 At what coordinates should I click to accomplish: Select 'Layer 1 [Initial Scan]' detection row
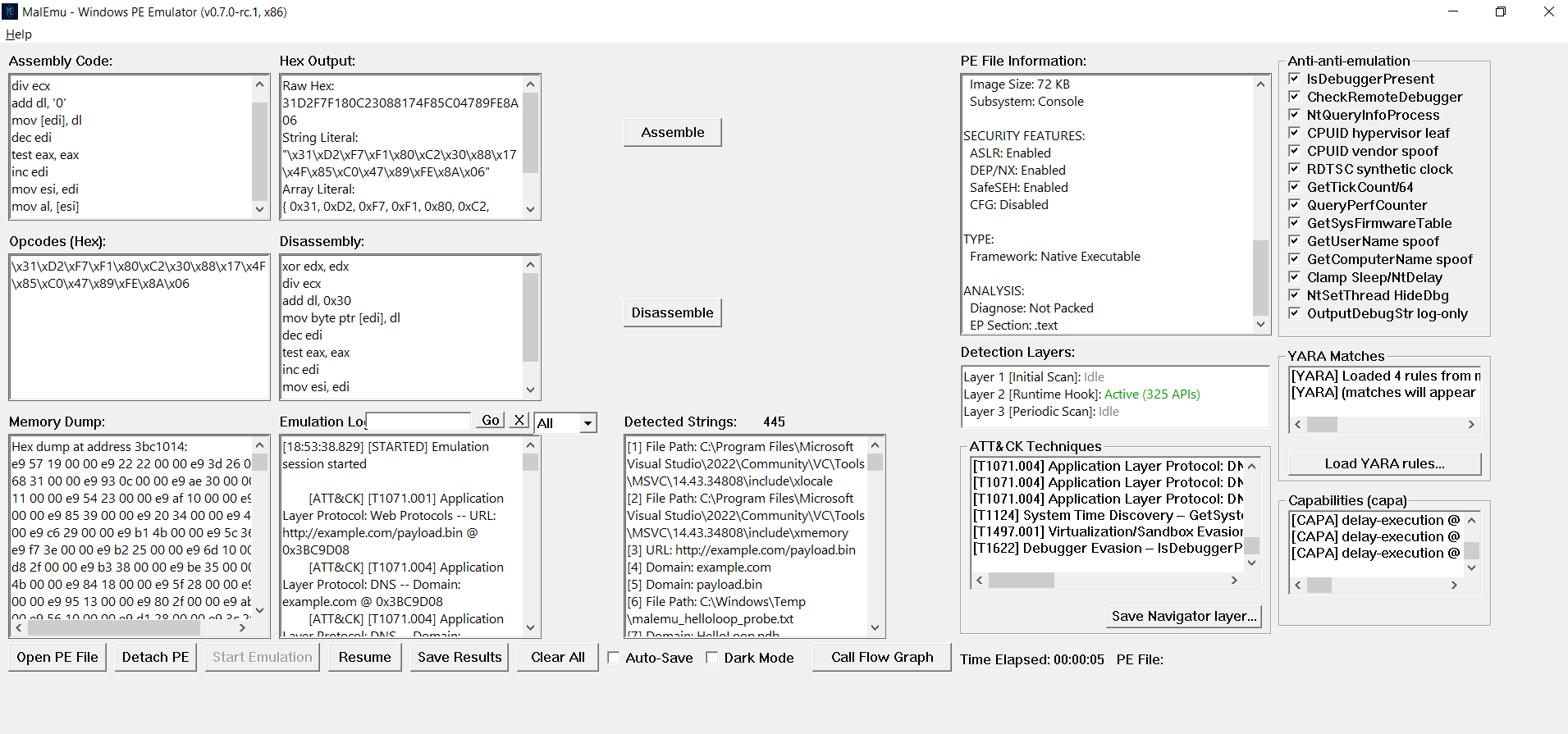coord(1034,377)
